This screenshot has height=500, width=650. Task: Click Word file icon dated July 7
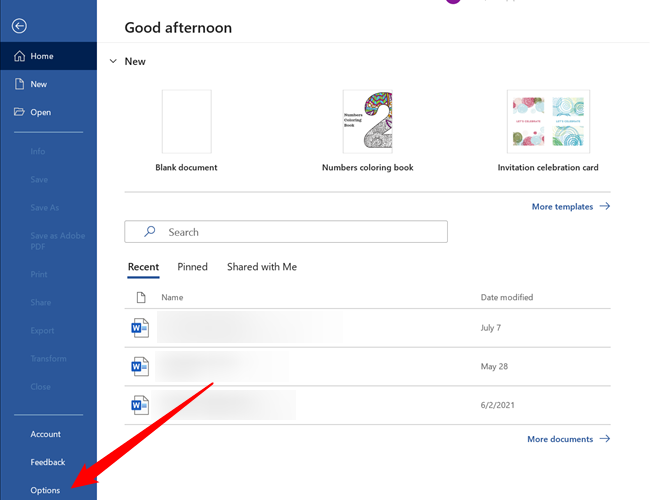point(140,328)
